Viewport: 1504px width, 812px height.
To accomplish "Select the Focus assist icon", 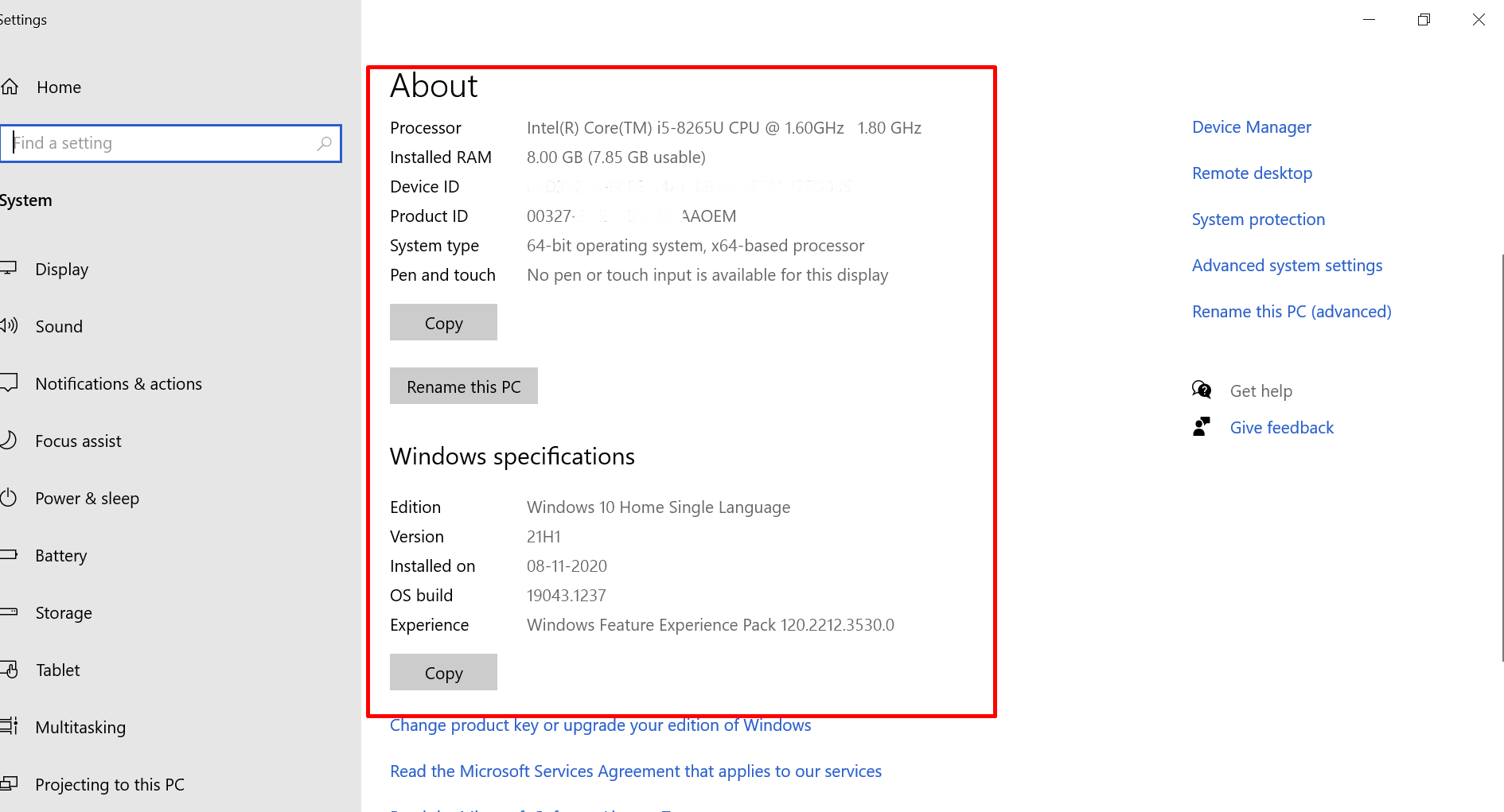I will click(11, 441).
